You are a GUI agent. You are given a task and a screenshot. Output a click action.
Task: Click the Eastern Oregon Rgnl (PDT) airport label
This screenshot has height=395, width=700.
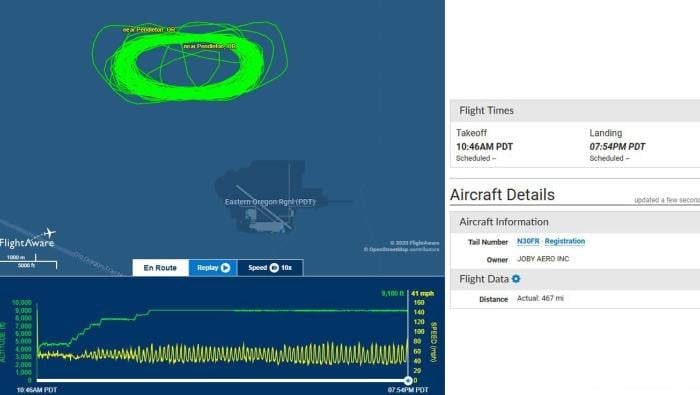[270, 202]
